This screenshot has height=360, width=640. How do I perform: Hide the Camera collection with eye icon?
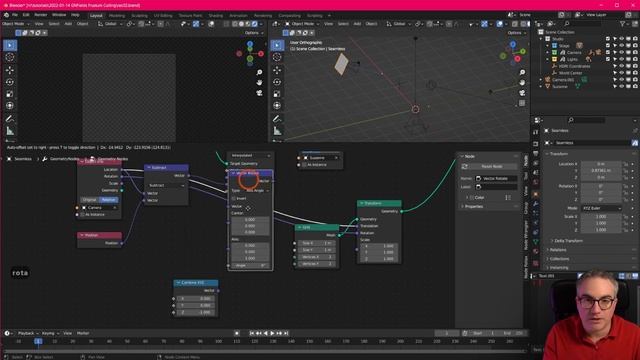[622, 52]
